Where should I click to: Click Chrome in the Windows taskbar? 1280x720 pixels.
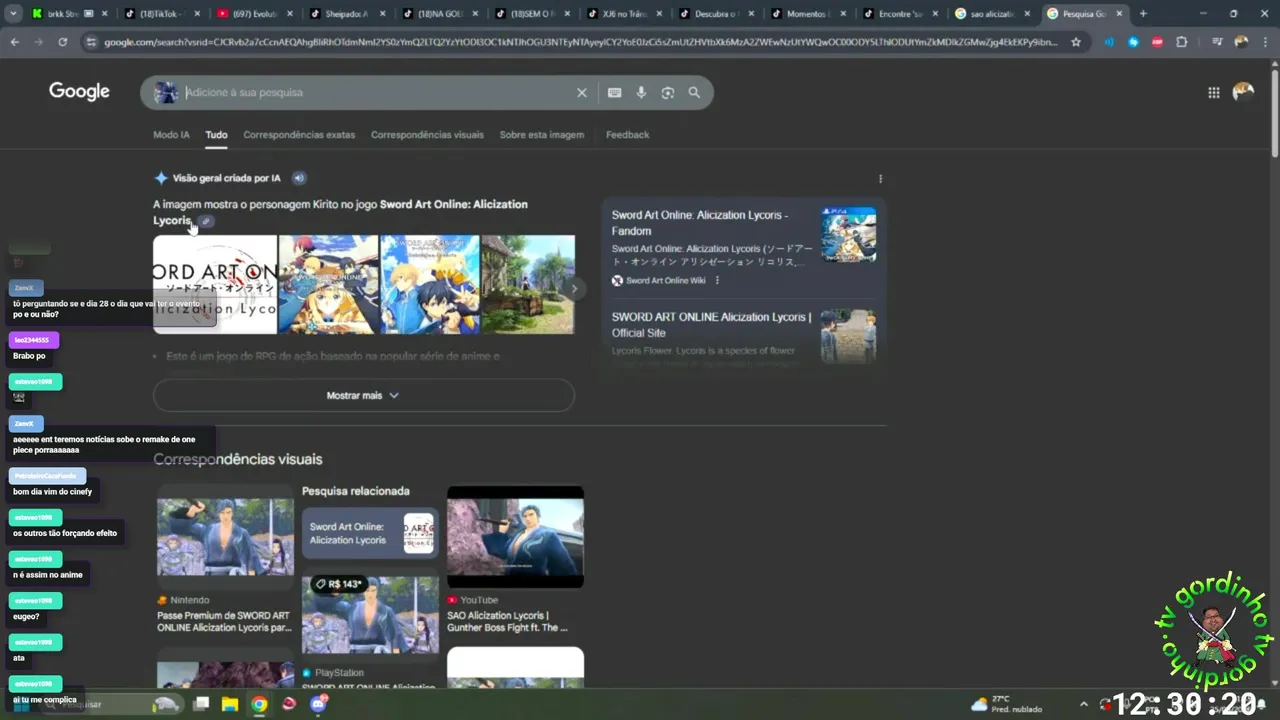[259, 704]
